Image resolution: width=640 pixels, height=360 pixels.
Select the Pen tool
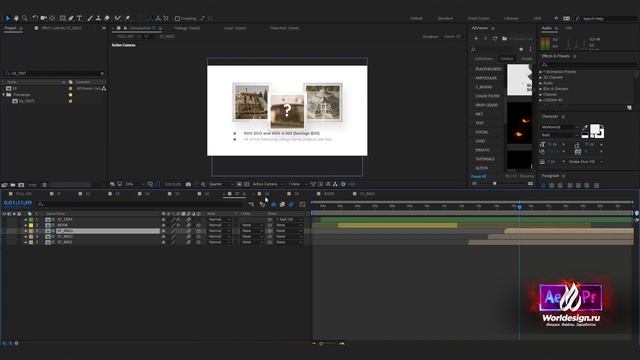point(71,18)
